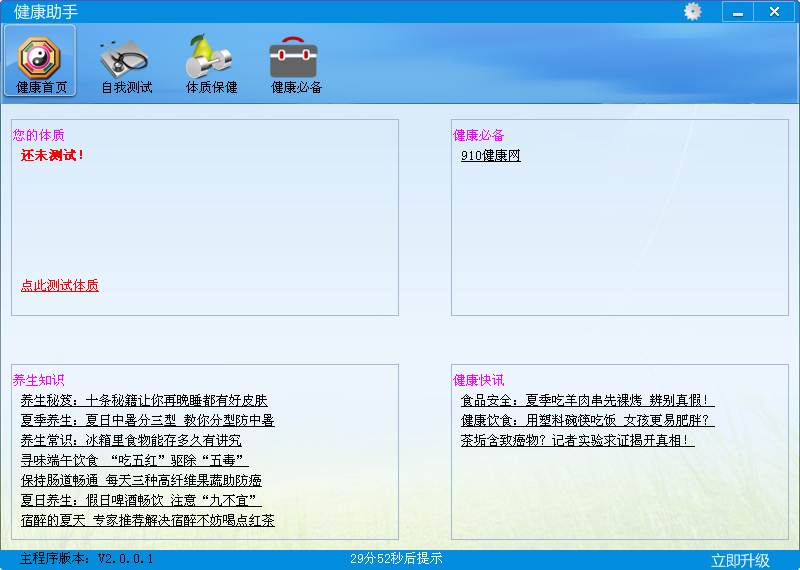Open the 健康首页 bagua icon tab
This screenshot has width=800, height=570.
[x=40, y=60]
